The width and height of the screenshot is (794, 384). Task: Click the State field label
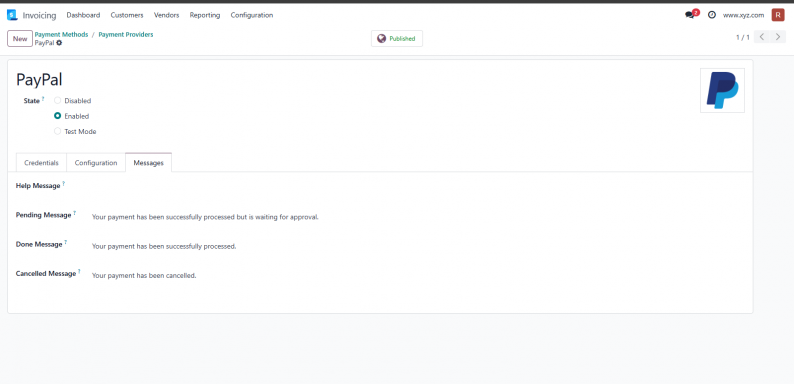click(31, 101)
